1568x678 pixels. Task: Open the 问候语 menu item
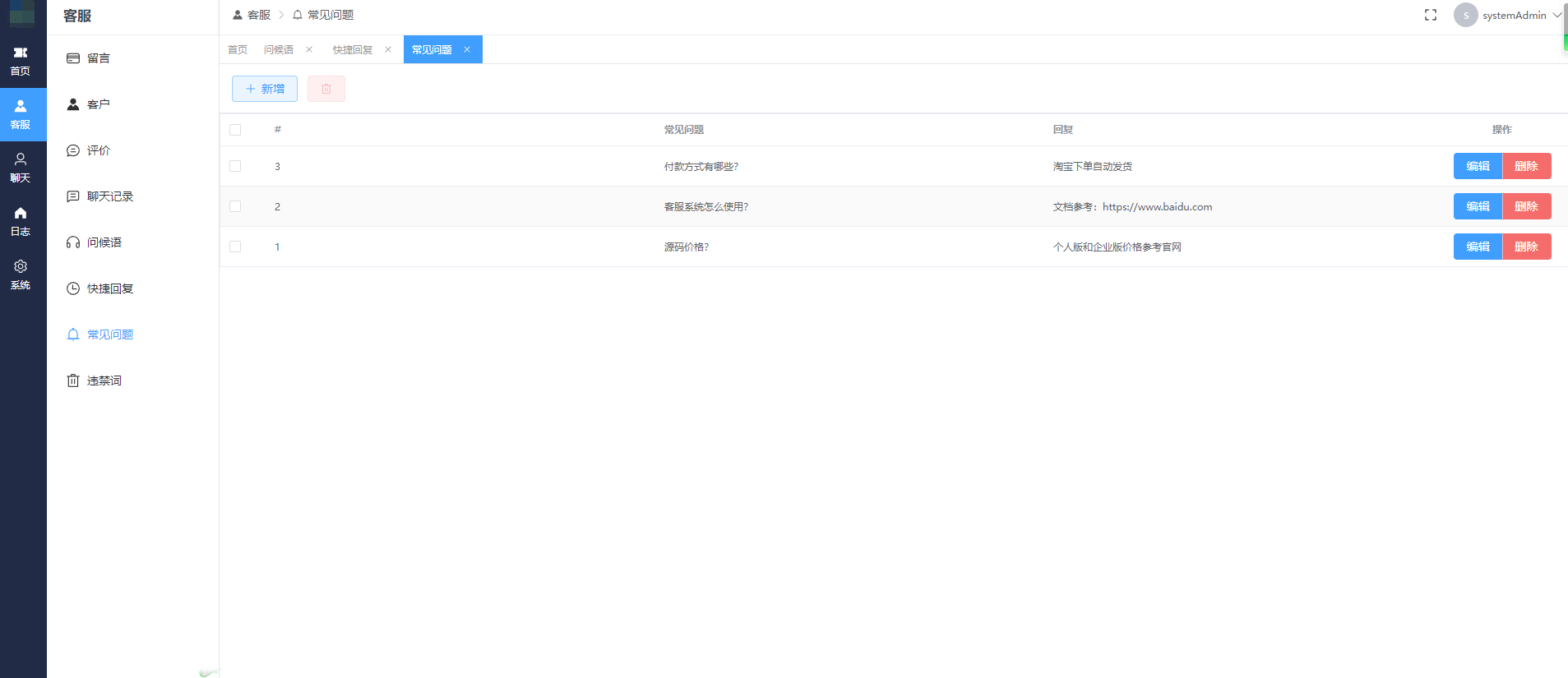[132, 242]
